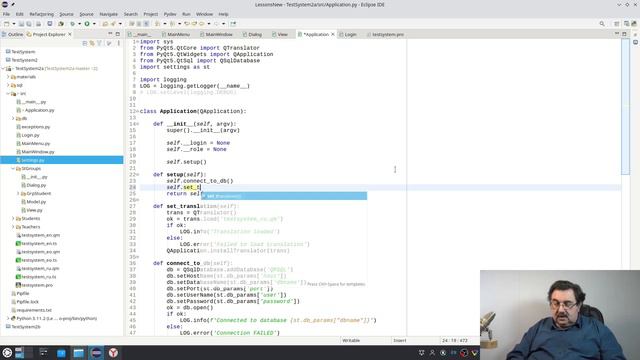Screen dimensions: 640x360
Task: Open the Refactoring menu
Action: [41, 14]
